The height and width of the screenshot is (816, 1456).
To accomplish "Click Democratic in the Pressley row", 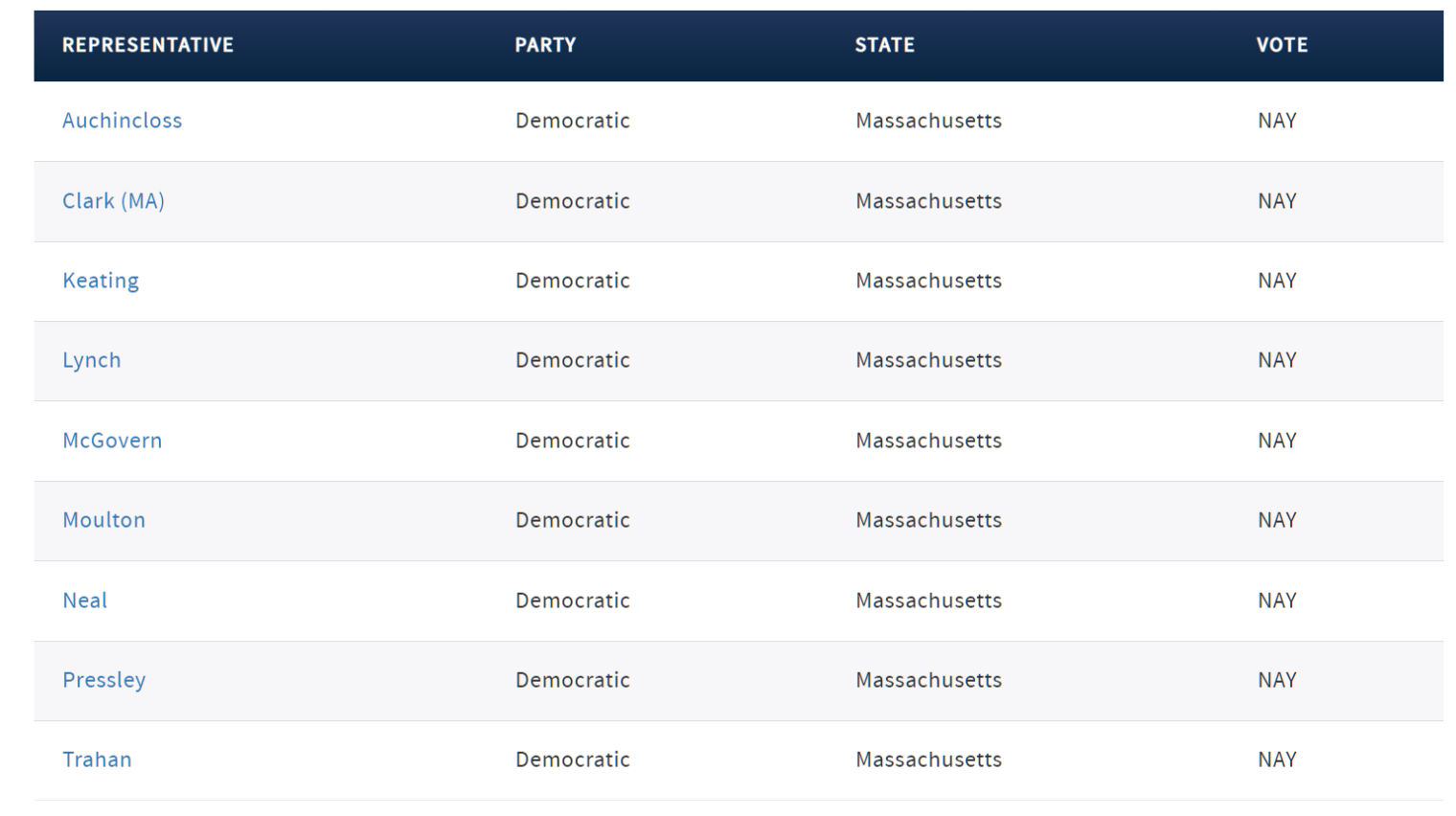I will (x=572, y=680).
